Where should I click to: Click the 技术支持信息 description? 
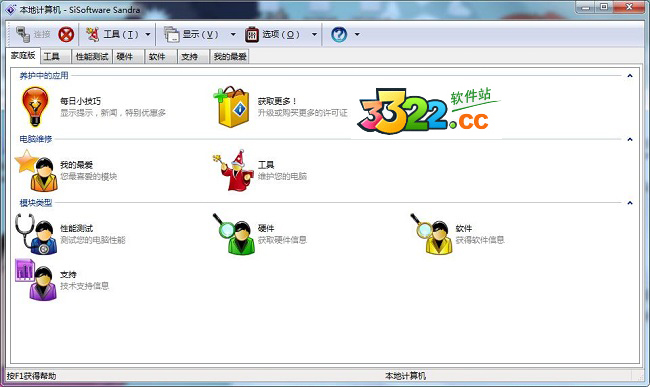coord(85,286)
